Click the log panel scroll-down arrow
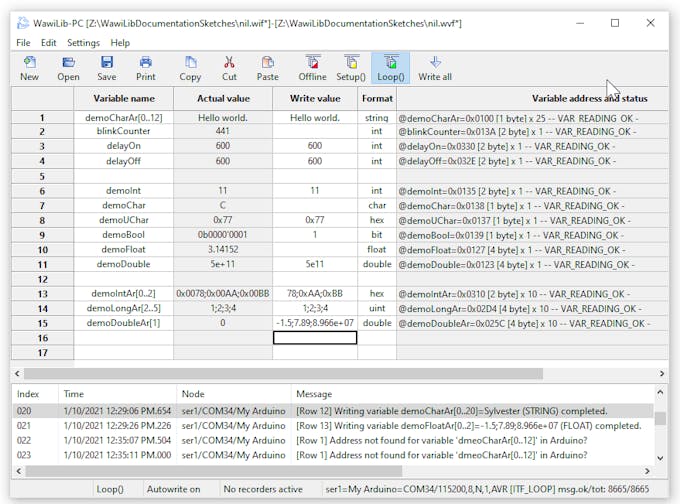 [662, 458]
